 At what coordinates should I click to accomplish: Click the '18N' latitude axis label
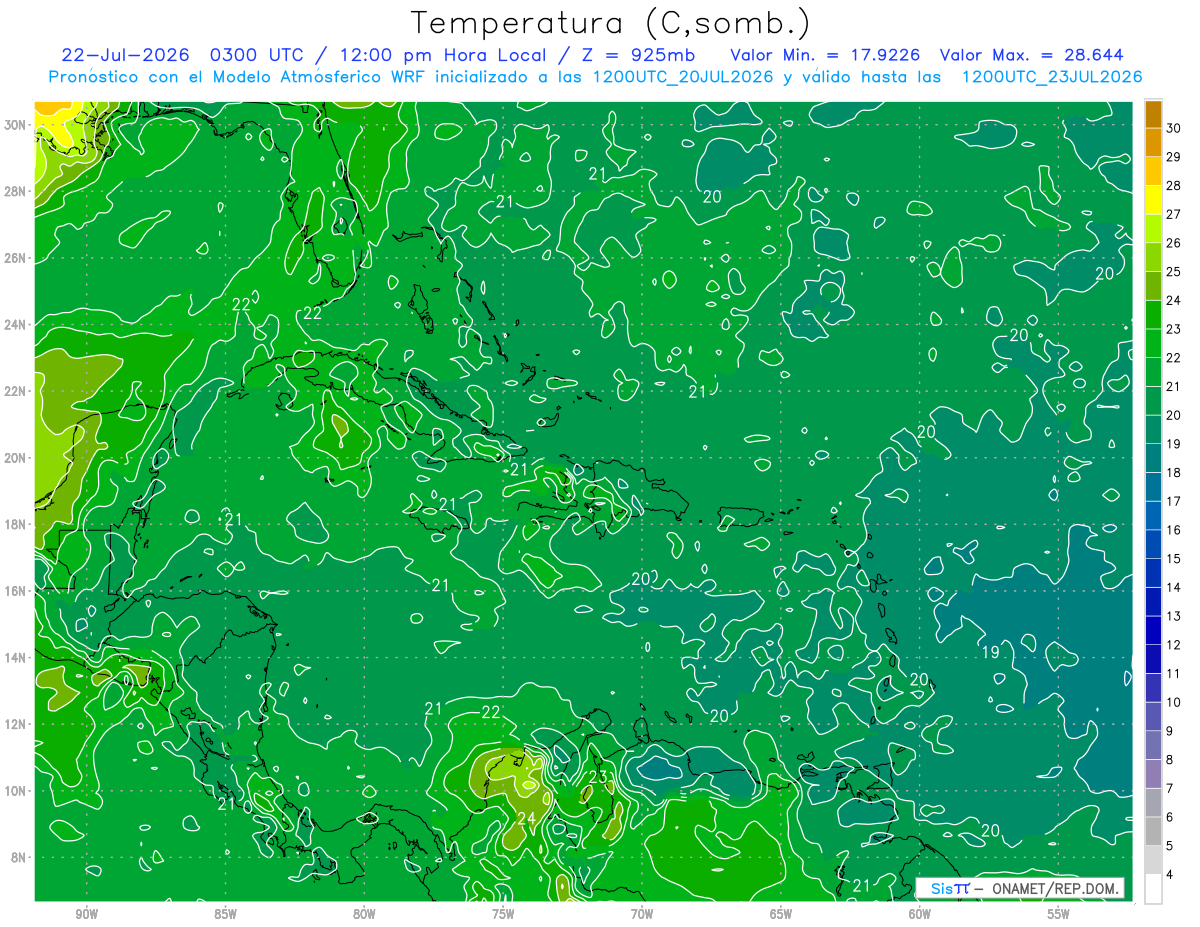pos(17,524)
